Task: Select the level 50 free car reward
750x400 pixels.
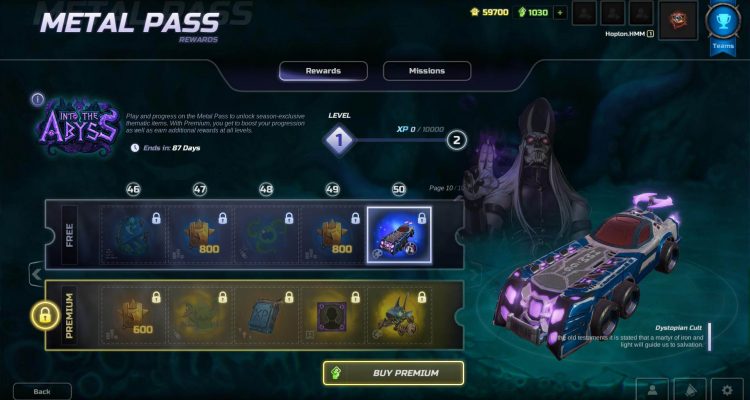Action: [x=399, y=235]
